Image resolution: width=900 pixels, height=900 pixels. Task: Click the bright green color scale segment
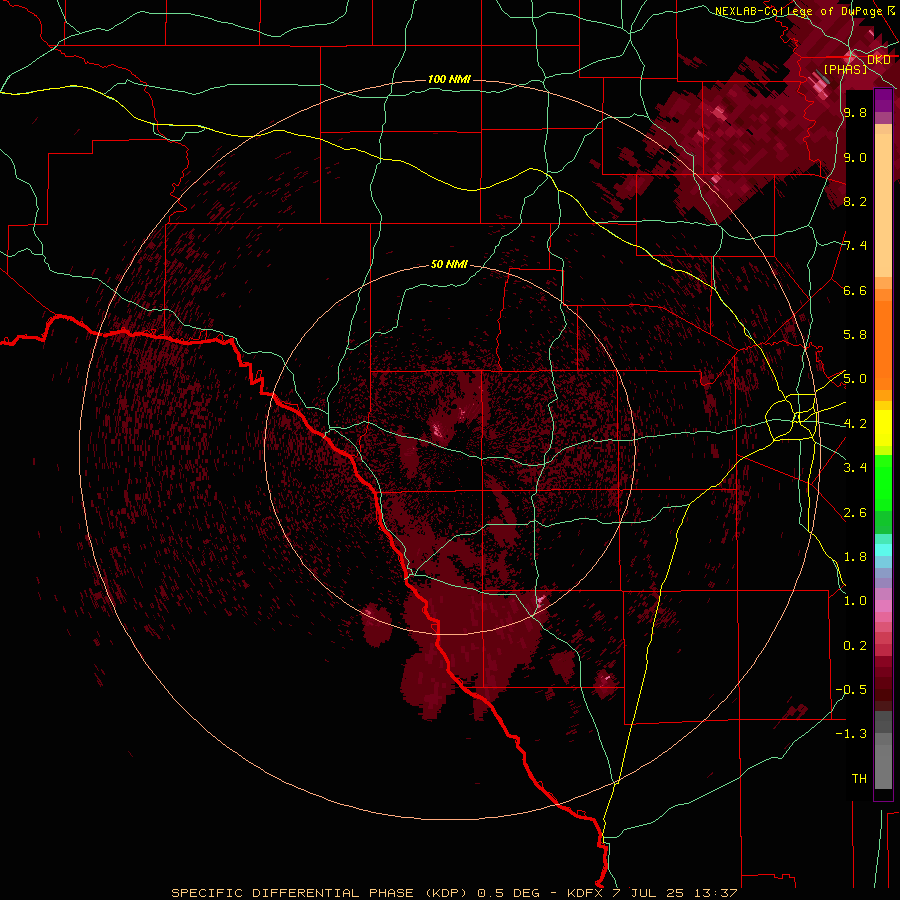click(883, 483)
